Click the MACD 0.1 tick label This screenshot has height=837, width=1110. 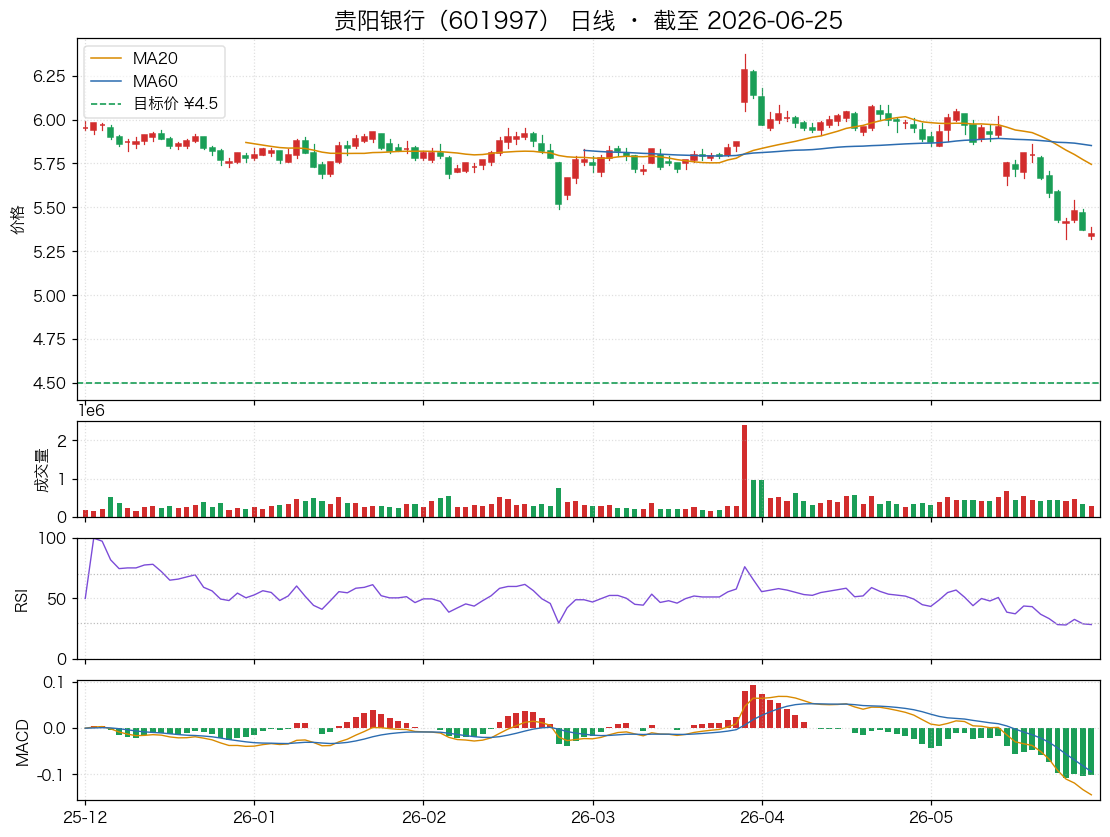tap(54, 682)
